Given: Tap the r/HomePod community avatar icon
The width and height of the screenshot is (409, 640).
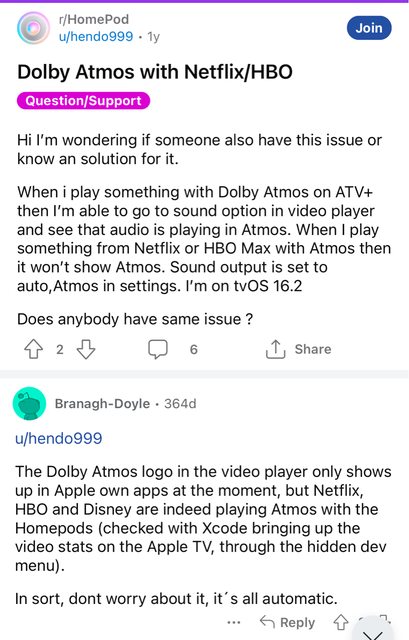Looking at the screenshot, I should coord(33,28).
